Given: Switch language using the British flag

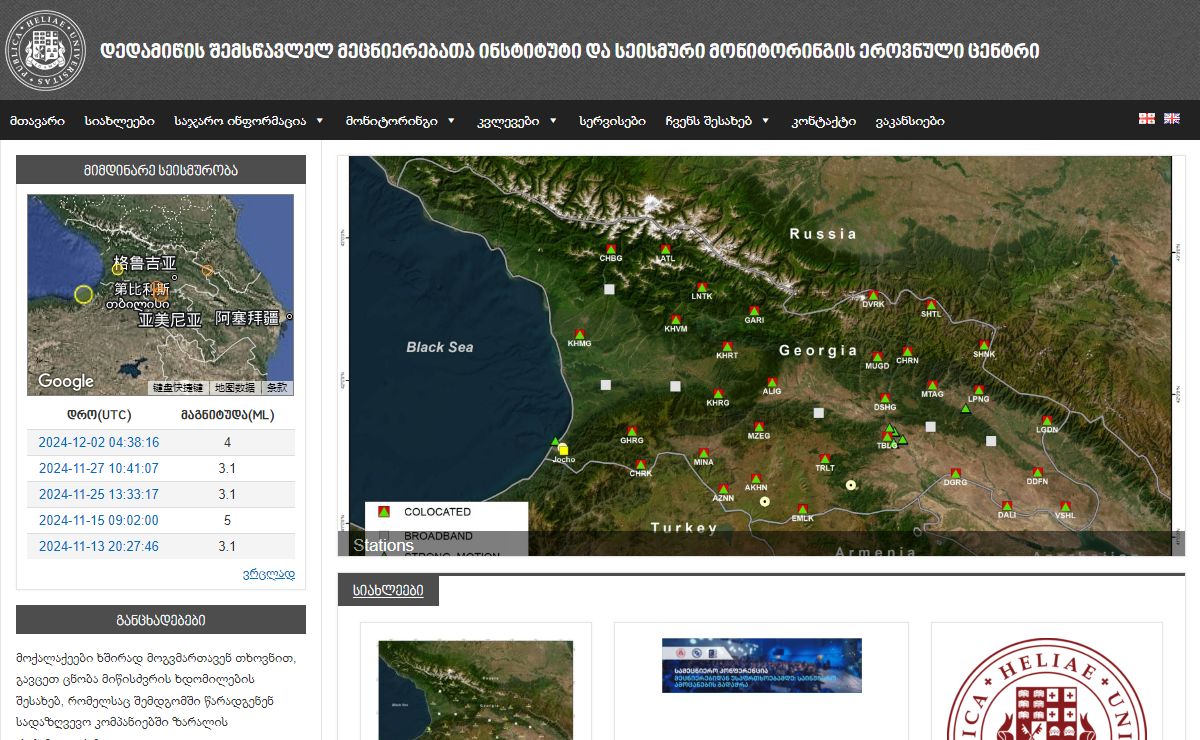Looking at the screenshot, I should (1172, 119).
